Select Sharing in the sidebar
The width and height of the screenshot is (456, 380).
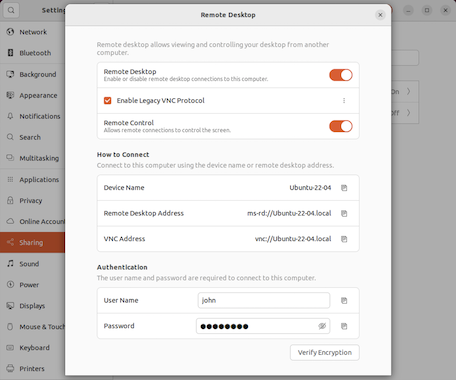click(x=33, y=243)
